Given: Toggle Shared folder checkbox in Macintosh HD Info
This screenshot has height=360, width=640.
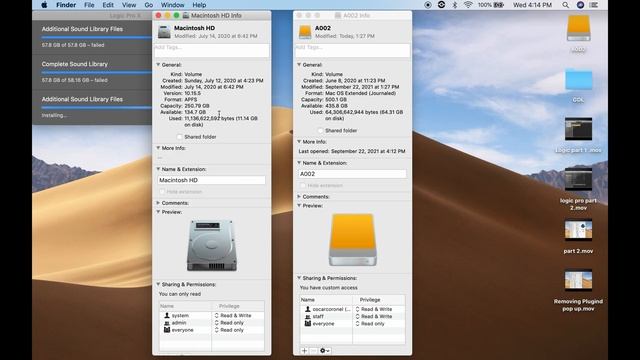Looking at the screenshot, I should 179,137.
